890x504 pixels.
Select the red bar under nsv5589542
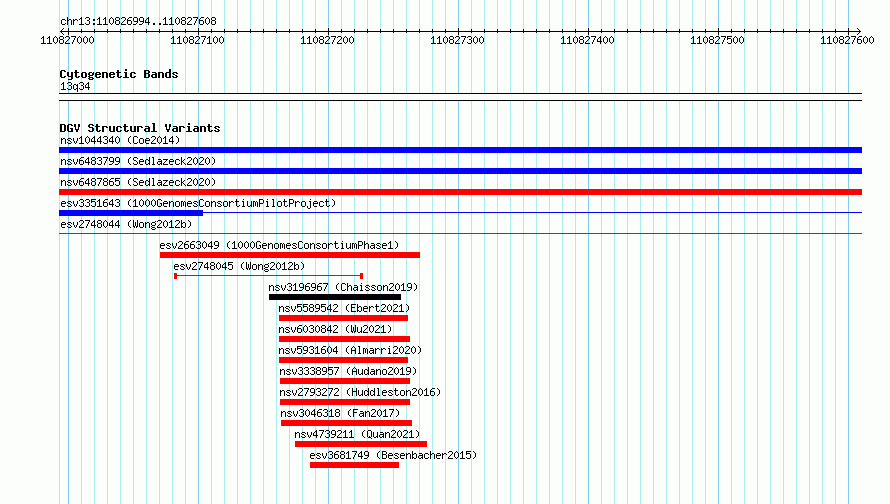pyautogui.click(x=343, y=318)
